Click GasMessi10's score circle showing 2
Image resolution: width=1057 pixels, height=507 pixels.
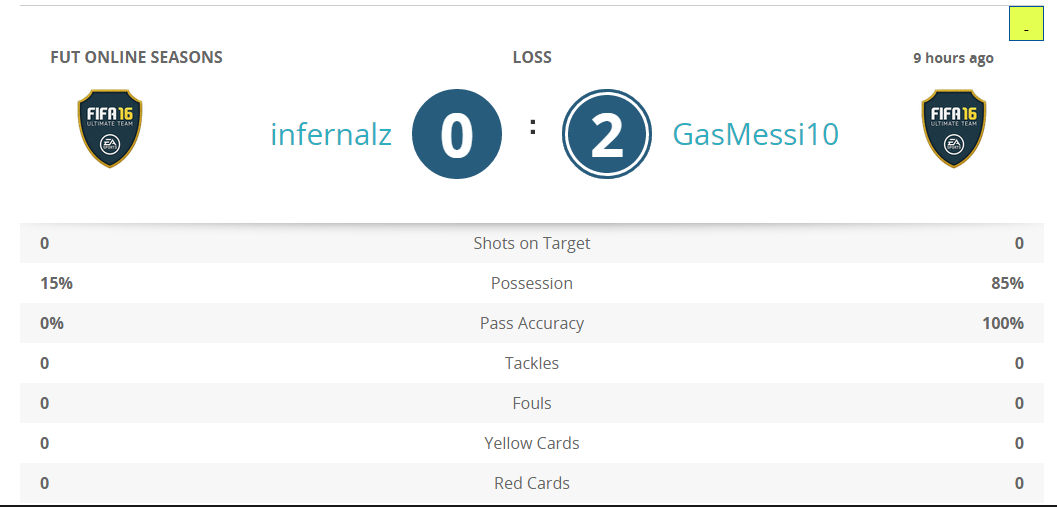[x=607, y=135]
